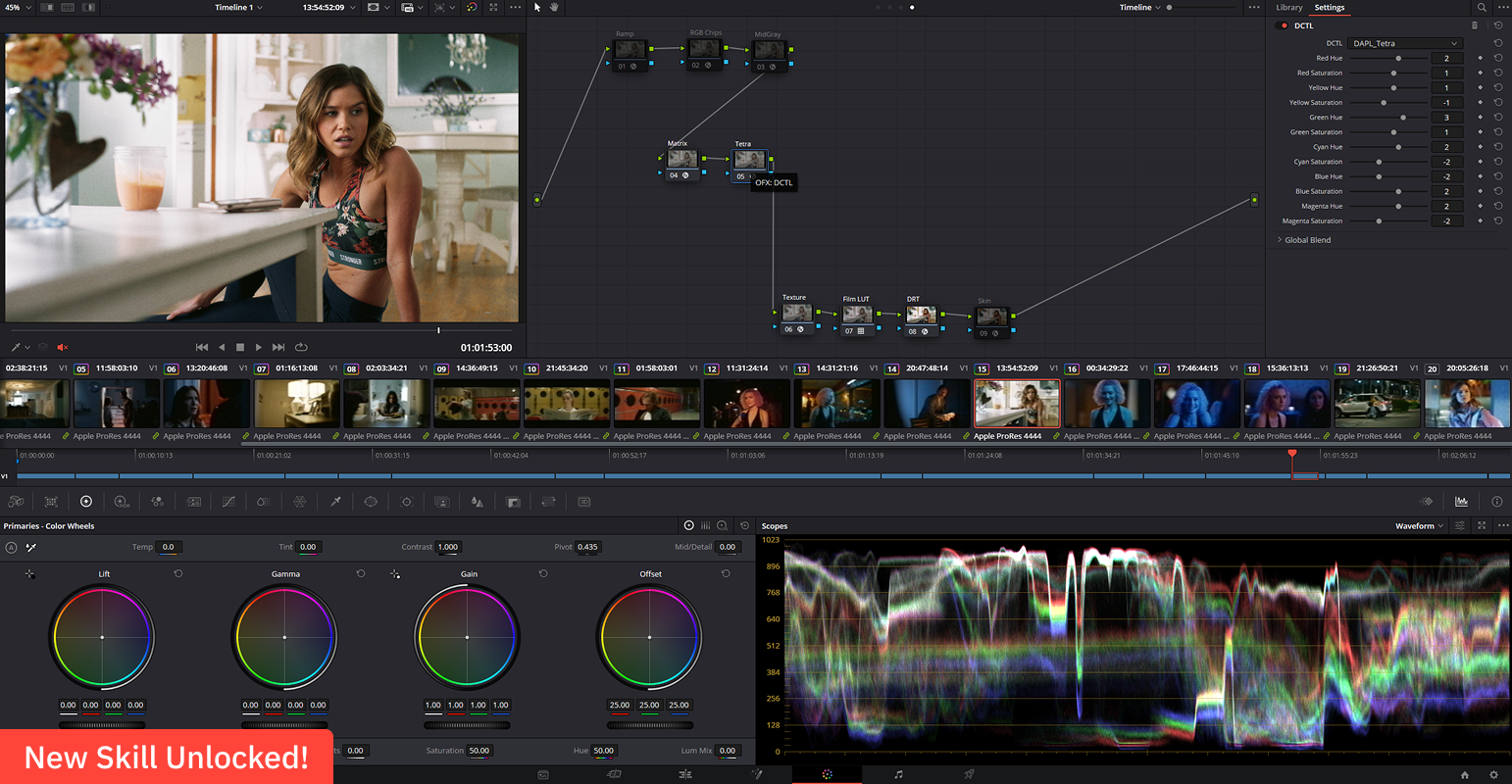Open the DAPL_Tetra DCTL dropdown

(x=1405, y=43)
